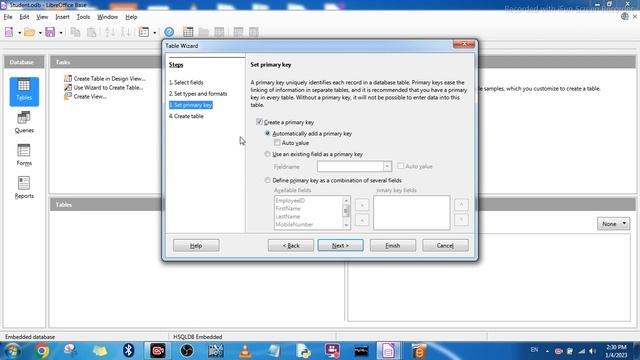The image size is (640, 360).
Task: Click the Back button in wizard
Action: pyautogui.click(x=291, y=246)
